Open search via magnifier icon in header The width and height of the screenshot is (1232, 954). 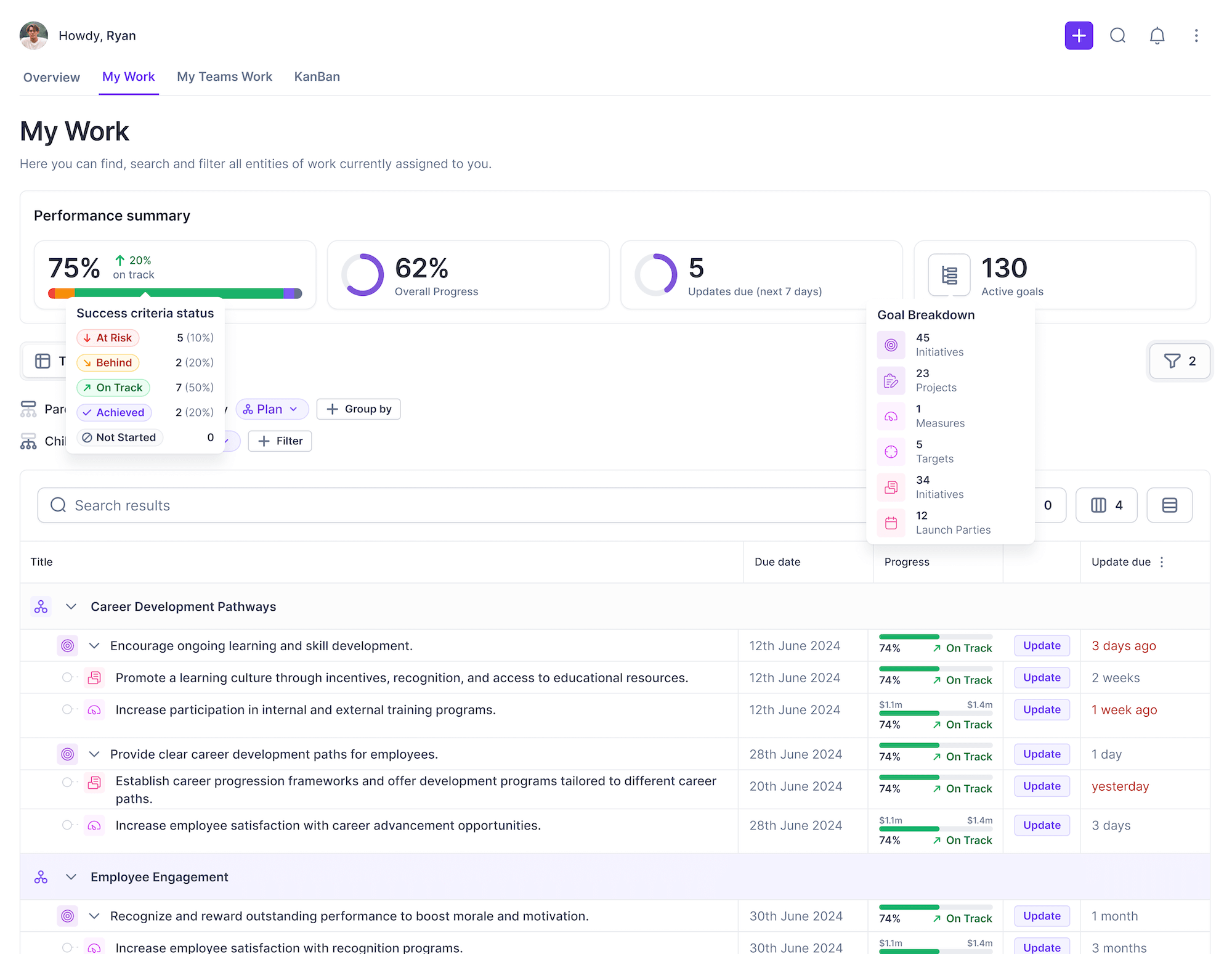tap(1117, 36)
